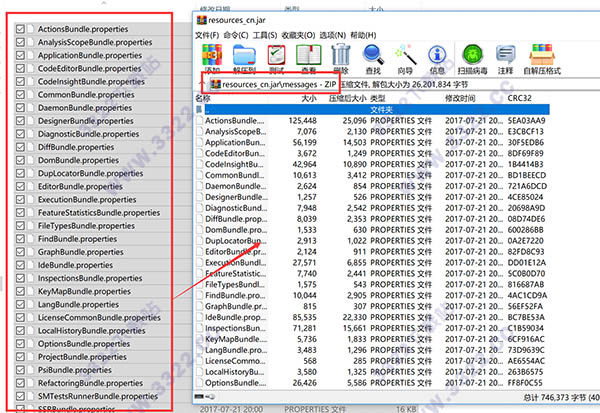Click the size value 125,448
This screenshot has width=600, height=413.
302,121
